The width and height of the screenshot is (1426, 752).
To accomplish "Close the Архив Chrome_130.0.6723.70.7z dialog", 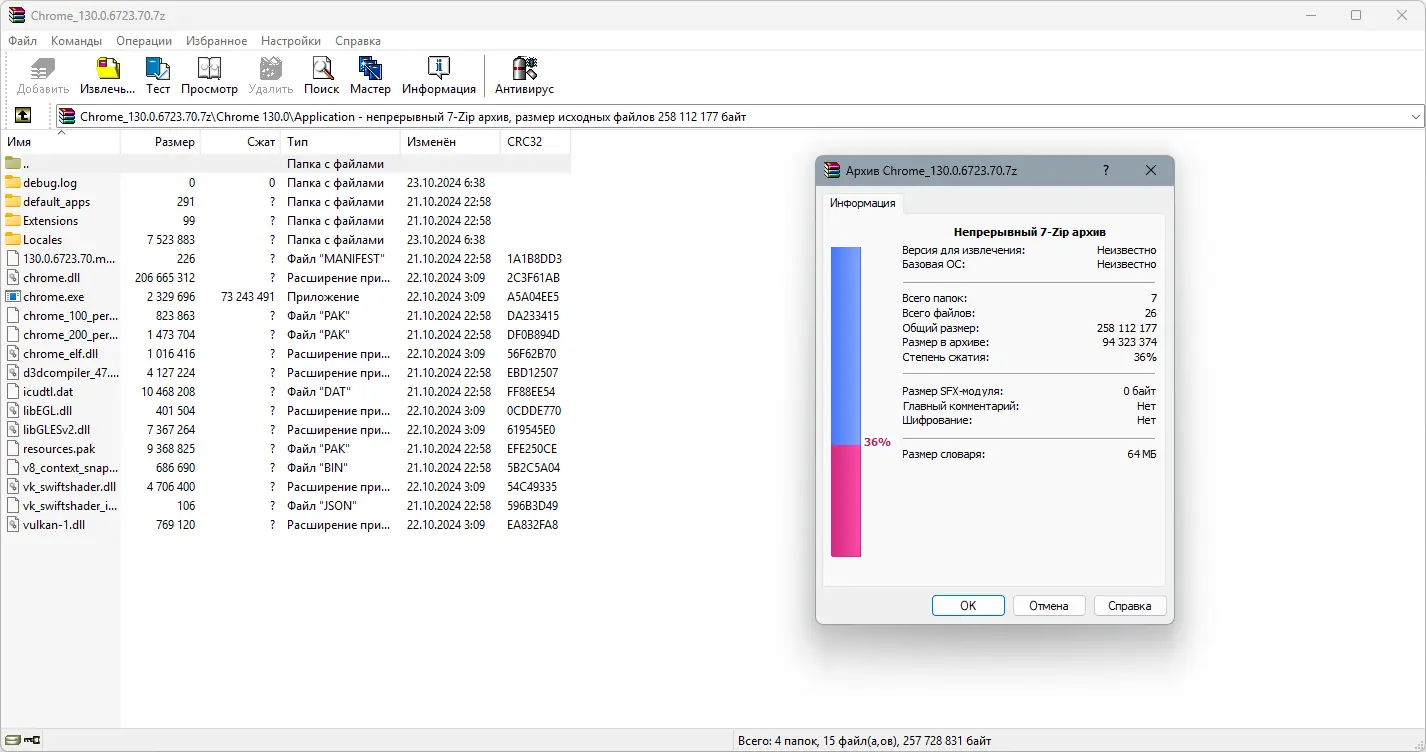I will (1151, 171).
